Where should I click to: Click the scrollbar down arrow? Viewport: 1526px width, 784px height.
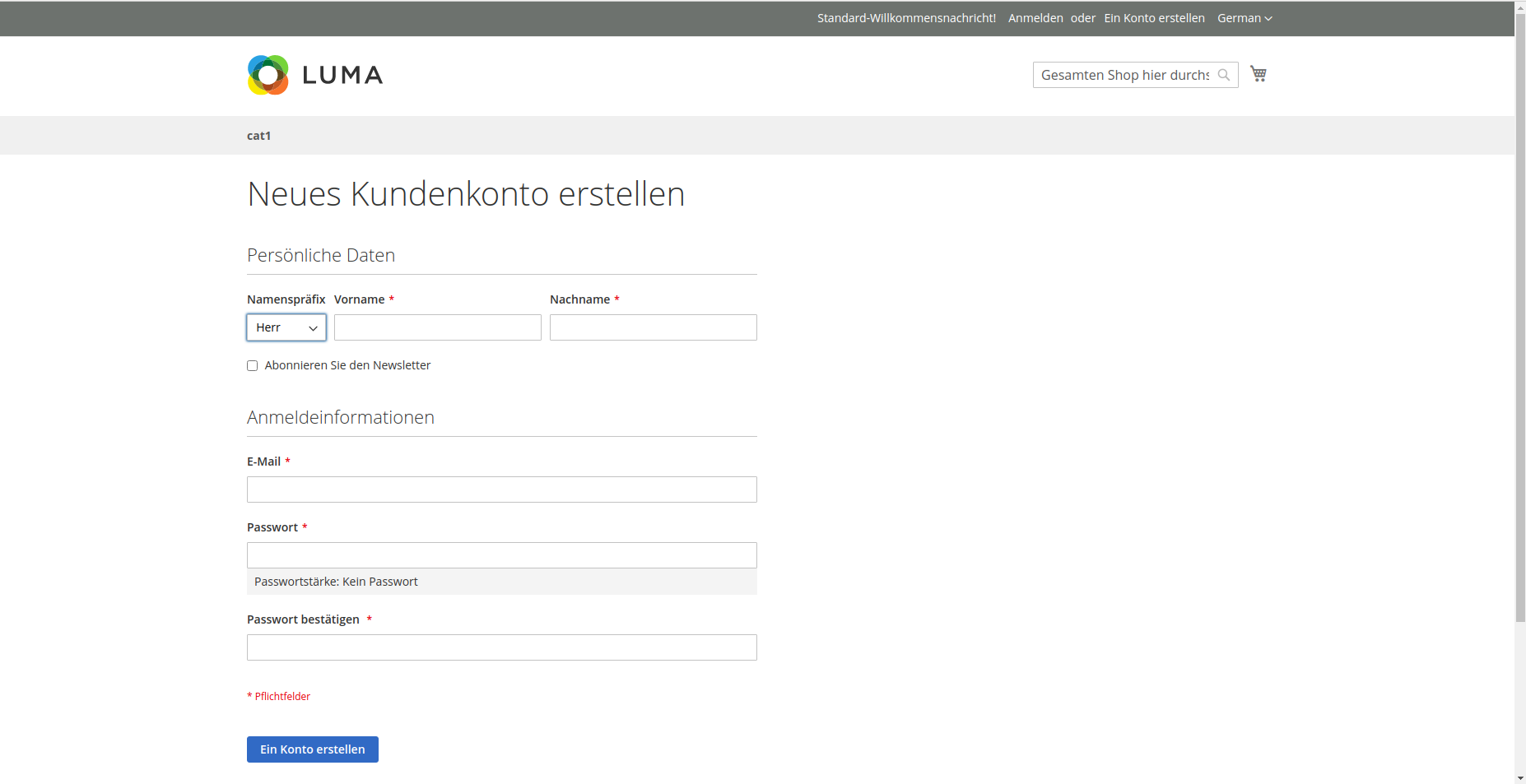click(x=1520, y=778)
